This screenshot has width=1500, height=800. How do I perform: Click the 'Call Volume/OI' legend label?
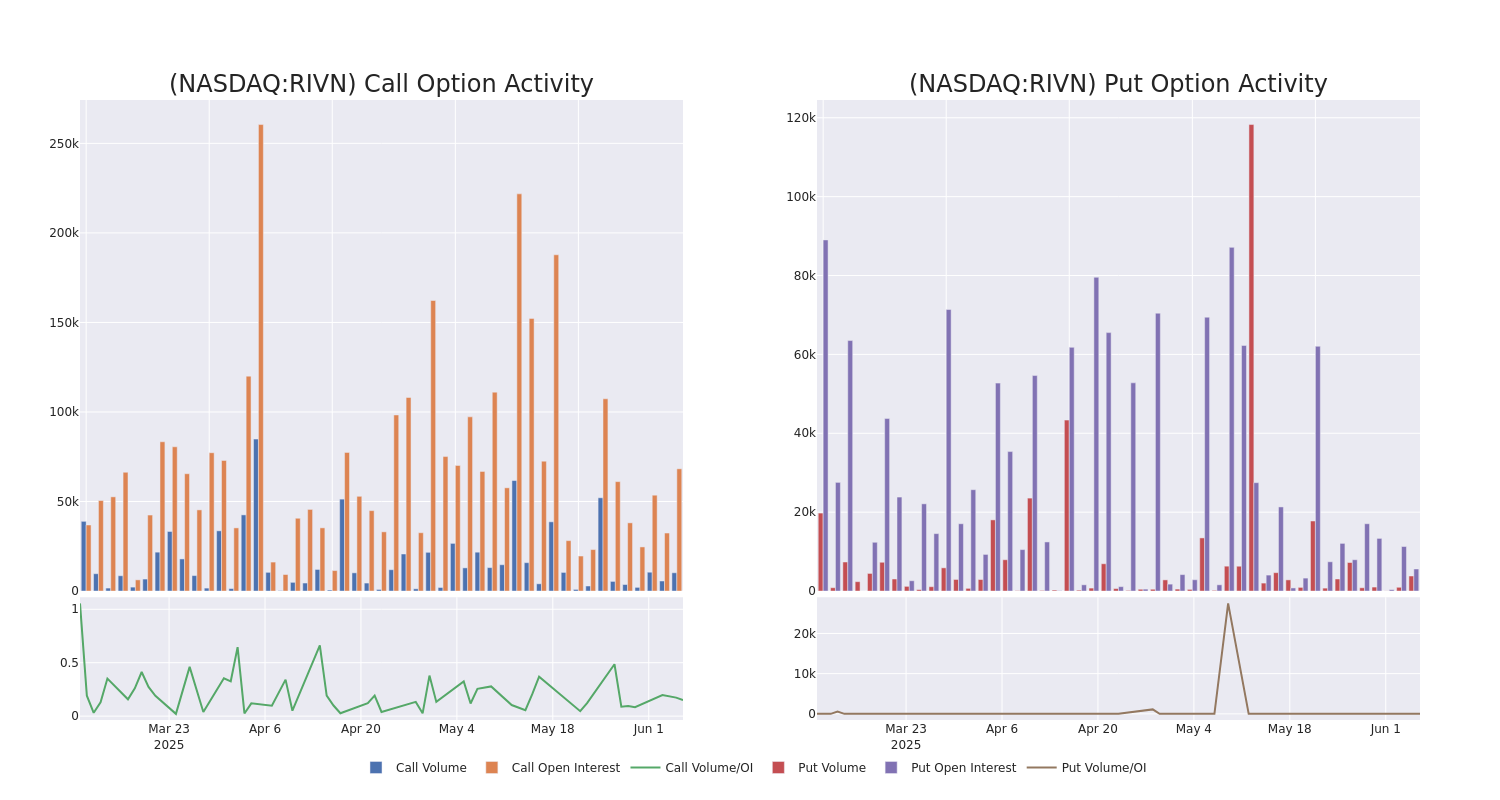click(x=709, y=768)
